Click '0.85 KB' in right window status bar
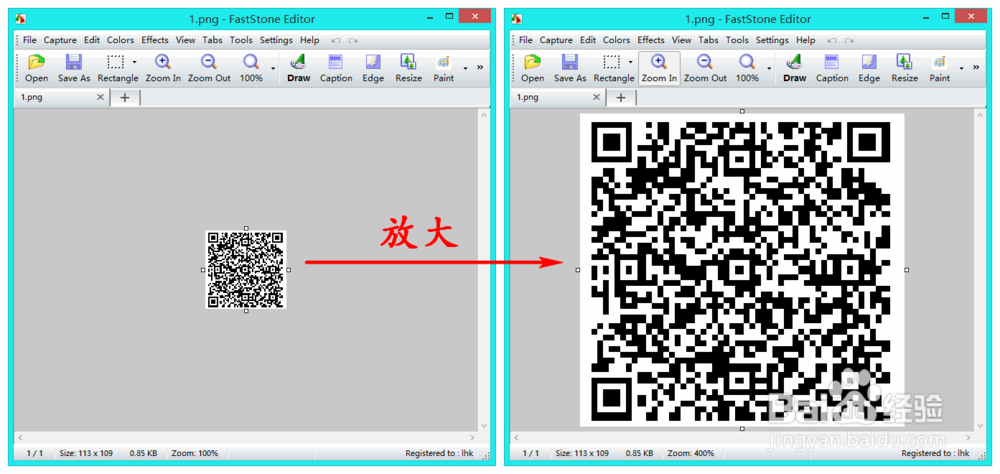Image resolution: width=1000 pixels, height=474 pixels. coord(640,454)
